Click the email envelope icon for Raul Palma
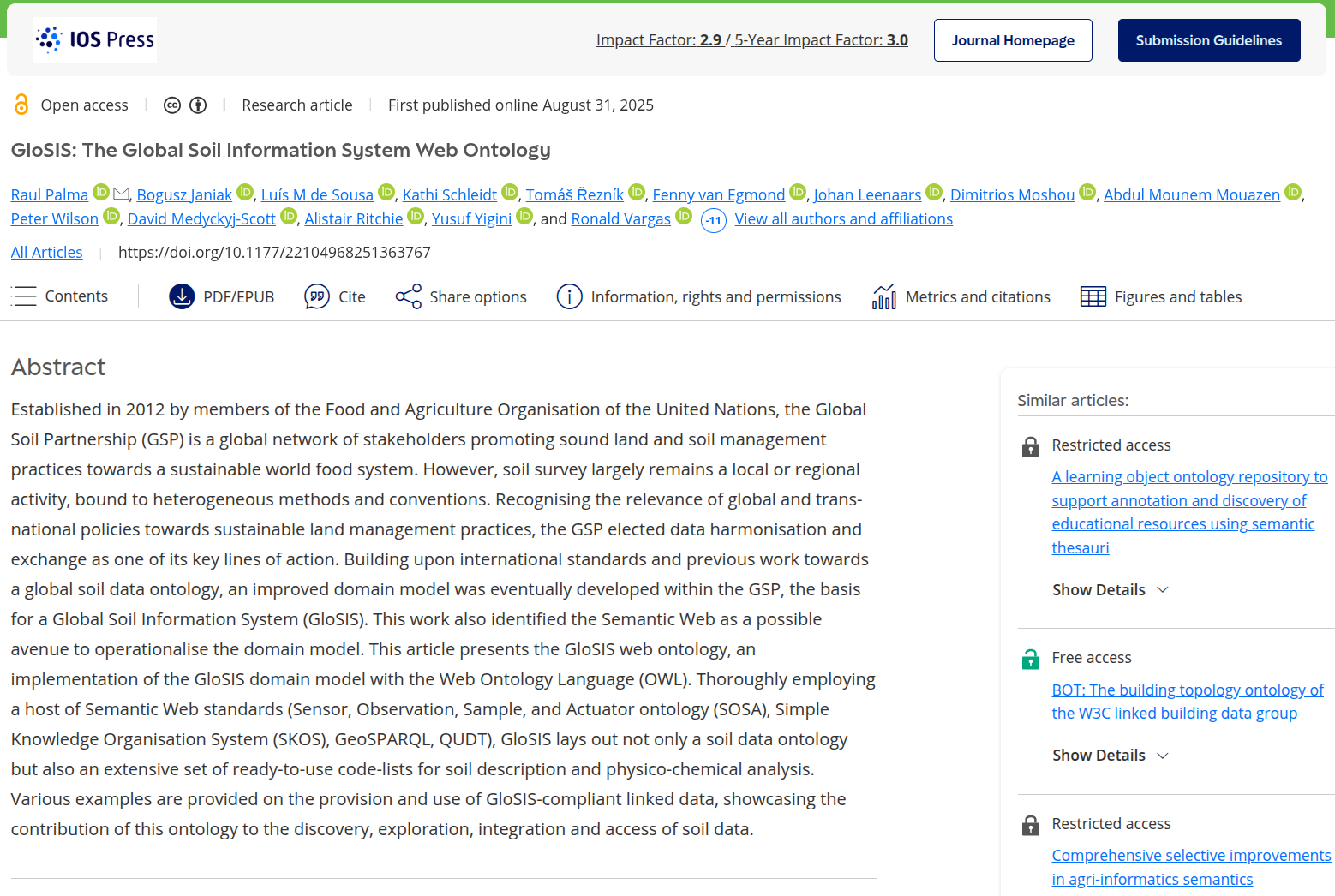Viewport: 1335px width, 896px height. 122,194
